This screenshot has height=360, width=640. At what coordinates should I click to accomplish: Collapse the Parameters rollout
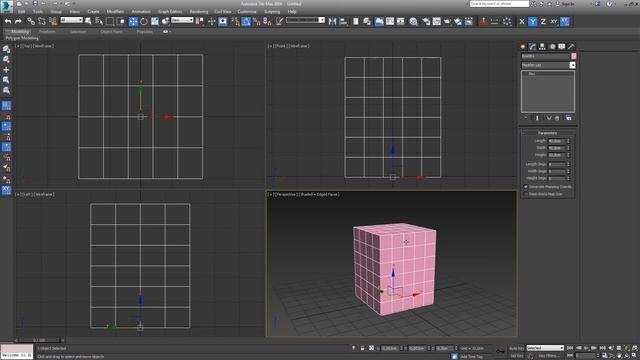click(x=547, y=133)
